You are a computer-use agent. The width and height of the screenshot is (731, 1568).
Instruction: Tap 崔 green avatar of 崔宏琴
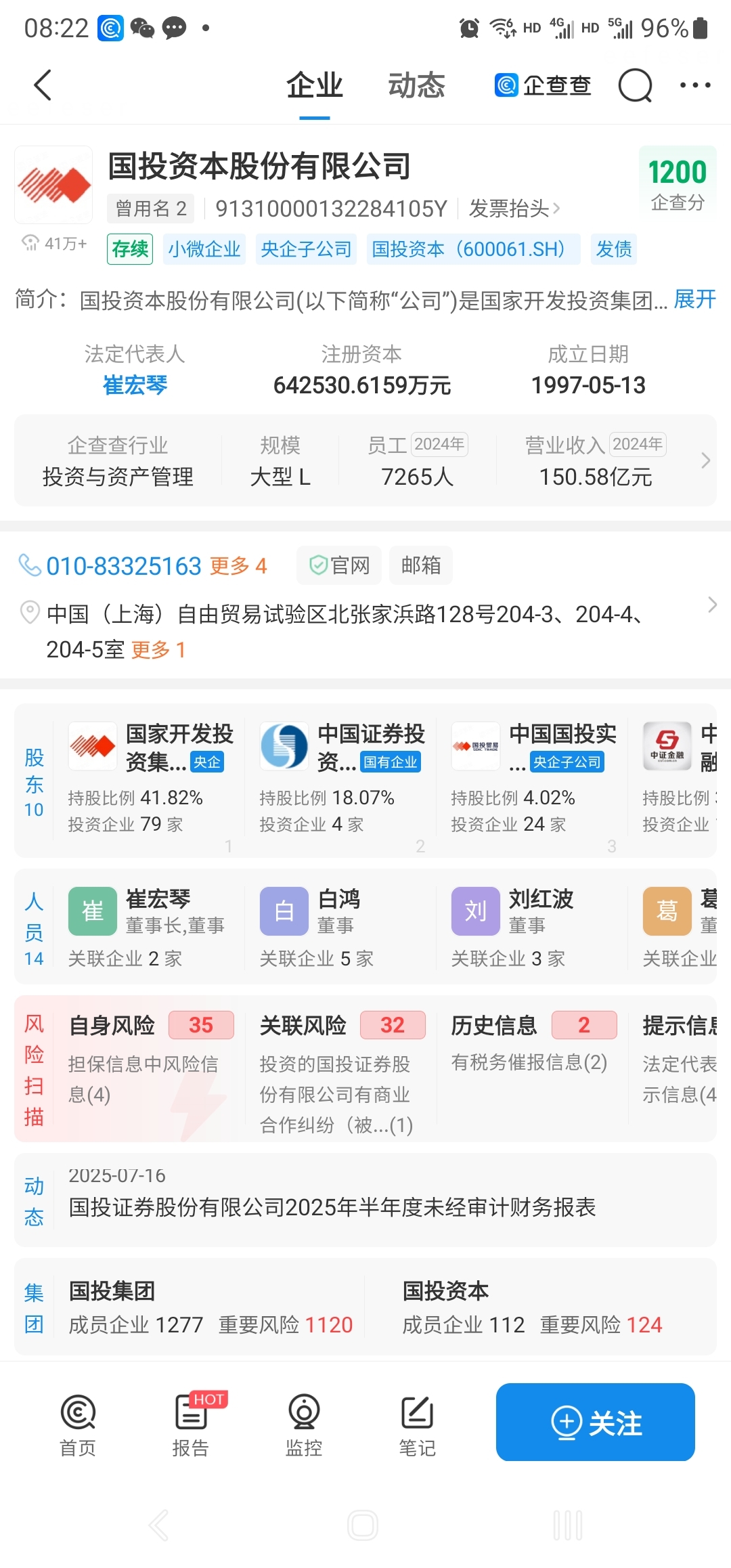pyautogui.click(x=93, y=911)
